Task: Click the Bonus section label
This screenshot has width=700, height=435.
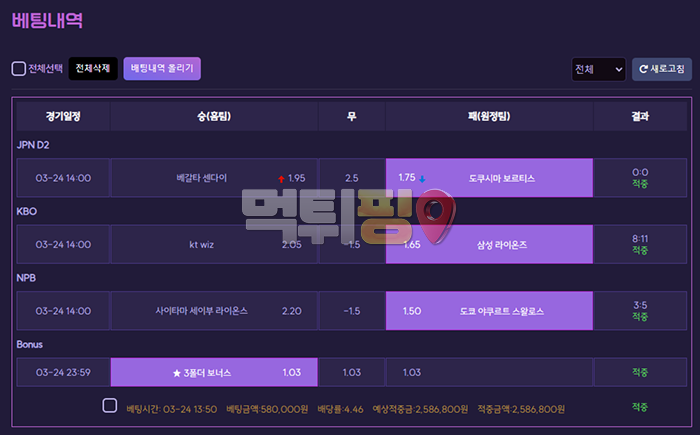Action: (30, 344)
